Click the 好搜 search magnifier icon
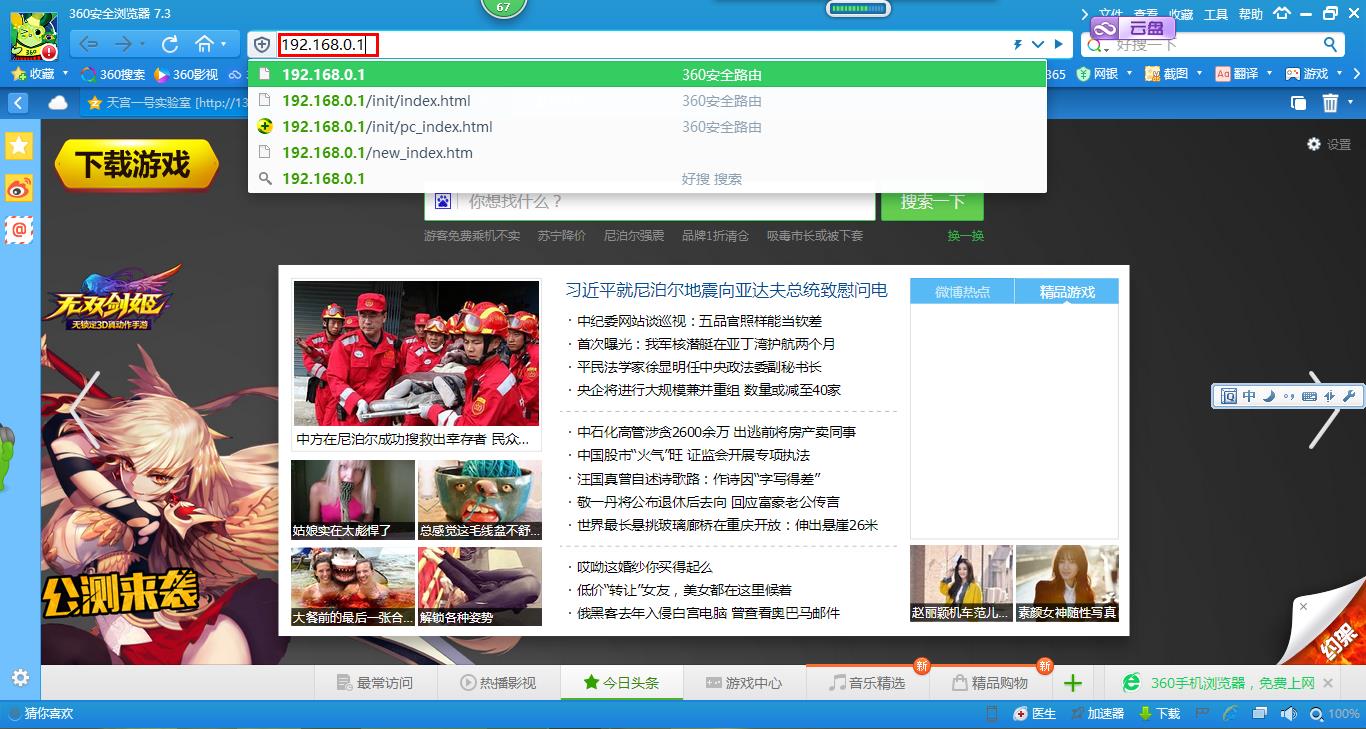This screenshot has width=1366, height=729. tap(1330, 44)
